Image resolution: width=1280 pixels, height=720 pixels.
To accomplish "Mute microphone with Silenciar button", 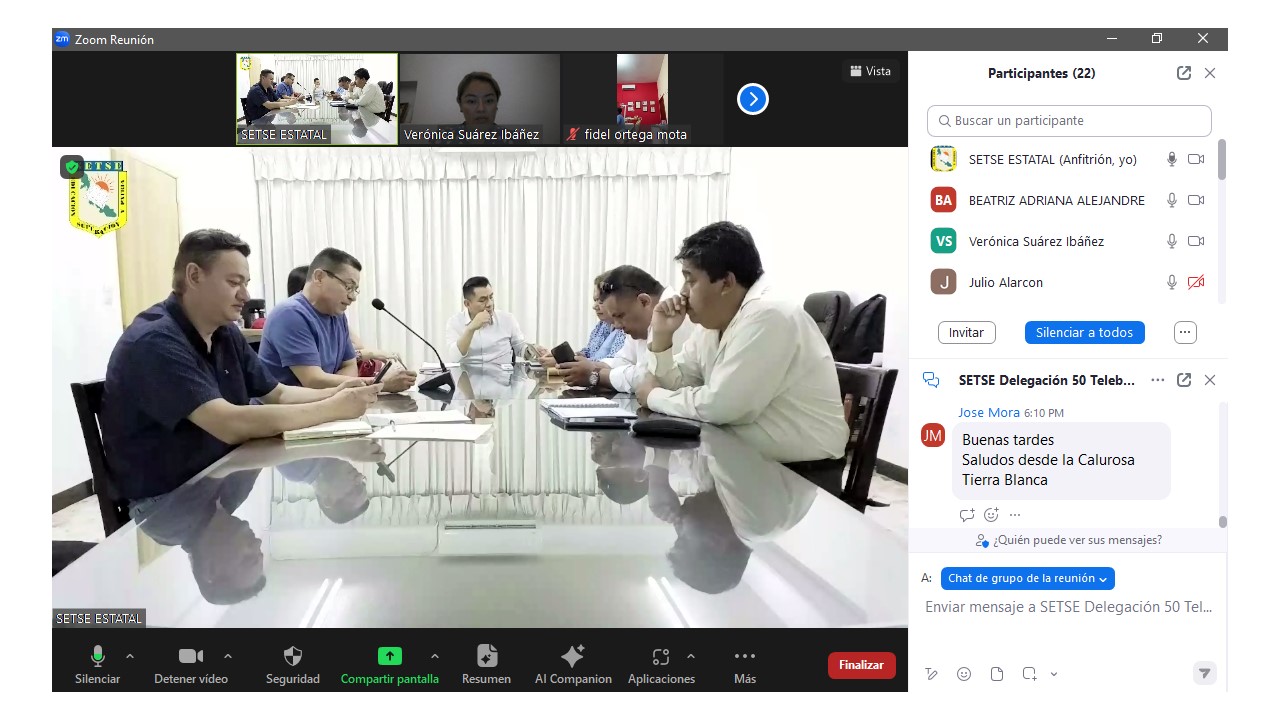I will click(97, 657).
